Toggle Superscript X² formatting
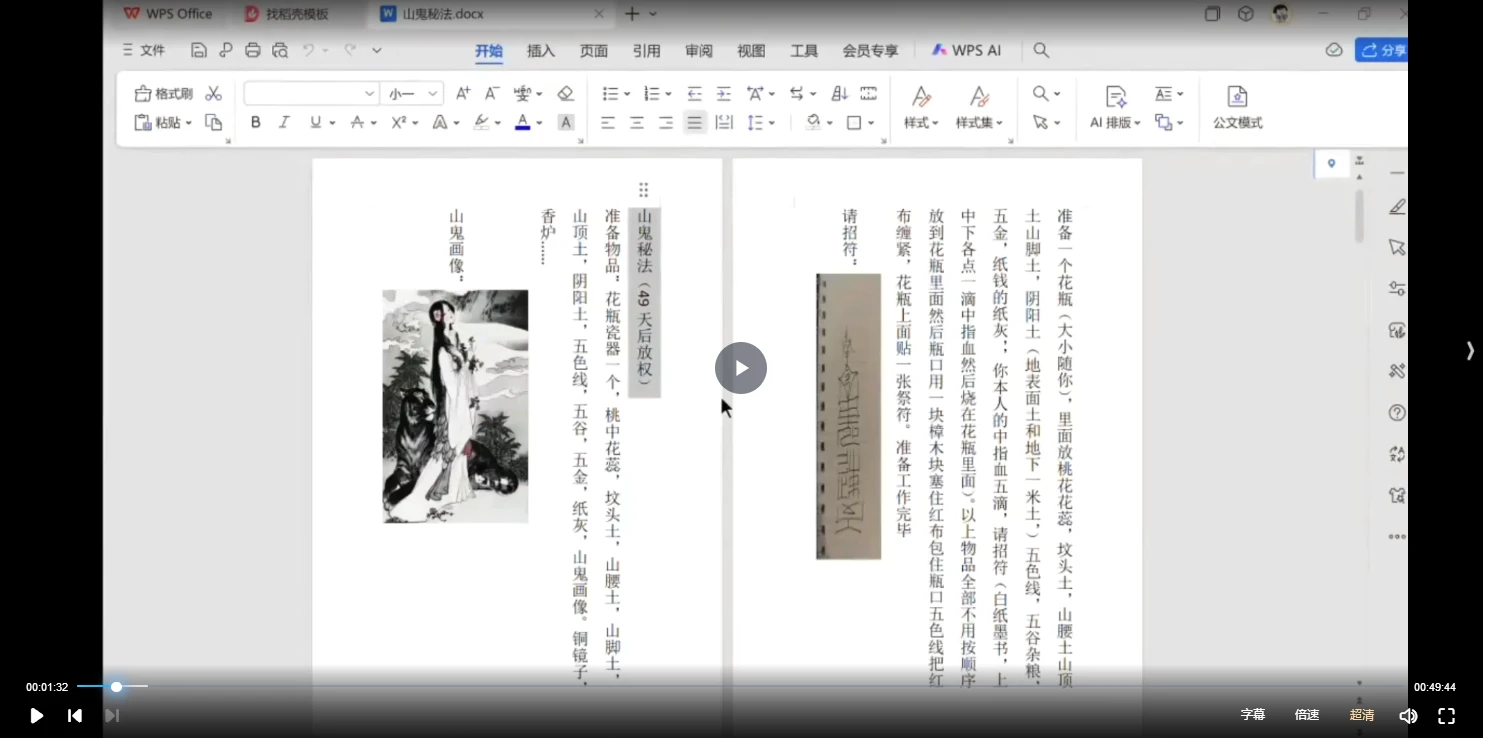This screenshot has height=738, width=1486. coord(399,122)
